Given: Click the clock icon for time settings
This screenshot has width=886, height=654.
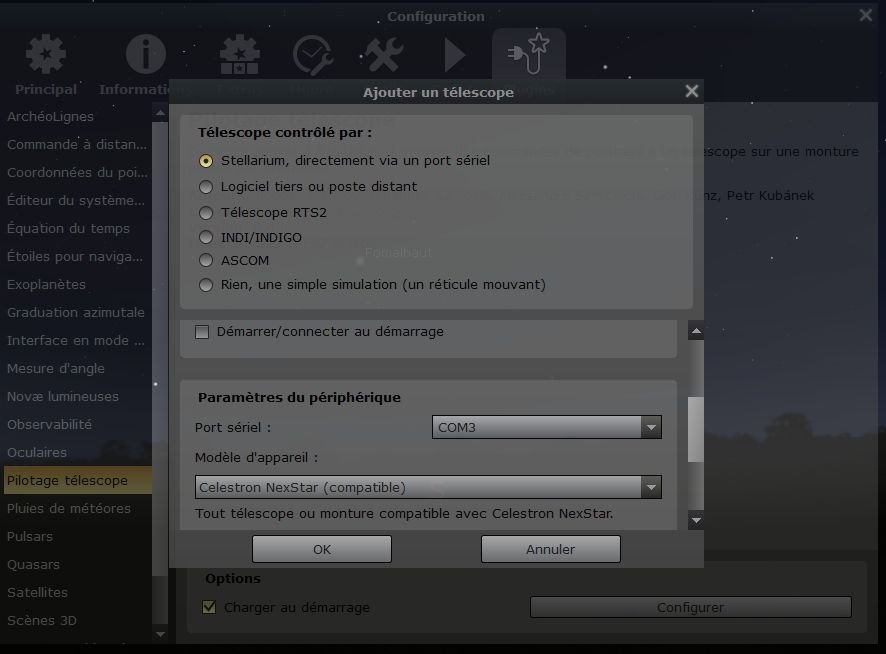Looking at the screenshot, I should pyautogui.click(x=312, y=55).
